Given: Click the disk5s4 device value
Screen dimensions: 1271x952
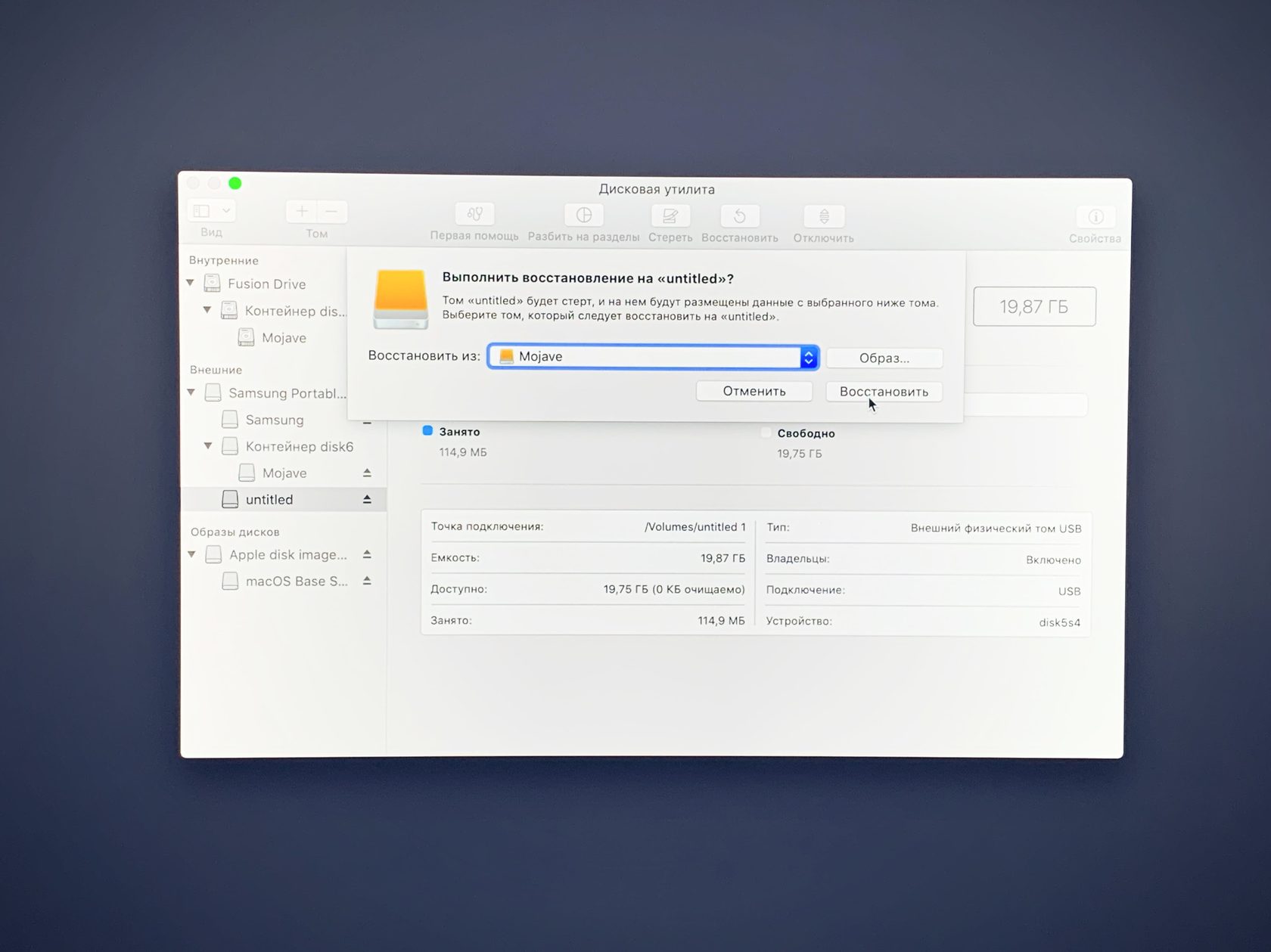Looking at the screenshot, I should pyautogui.click(x=1059, y=622).
